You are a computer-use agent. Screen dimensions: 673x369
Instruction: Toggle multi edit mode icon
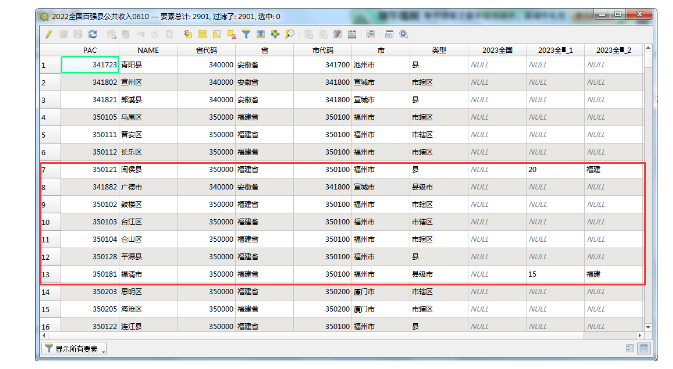click(64, 34)
